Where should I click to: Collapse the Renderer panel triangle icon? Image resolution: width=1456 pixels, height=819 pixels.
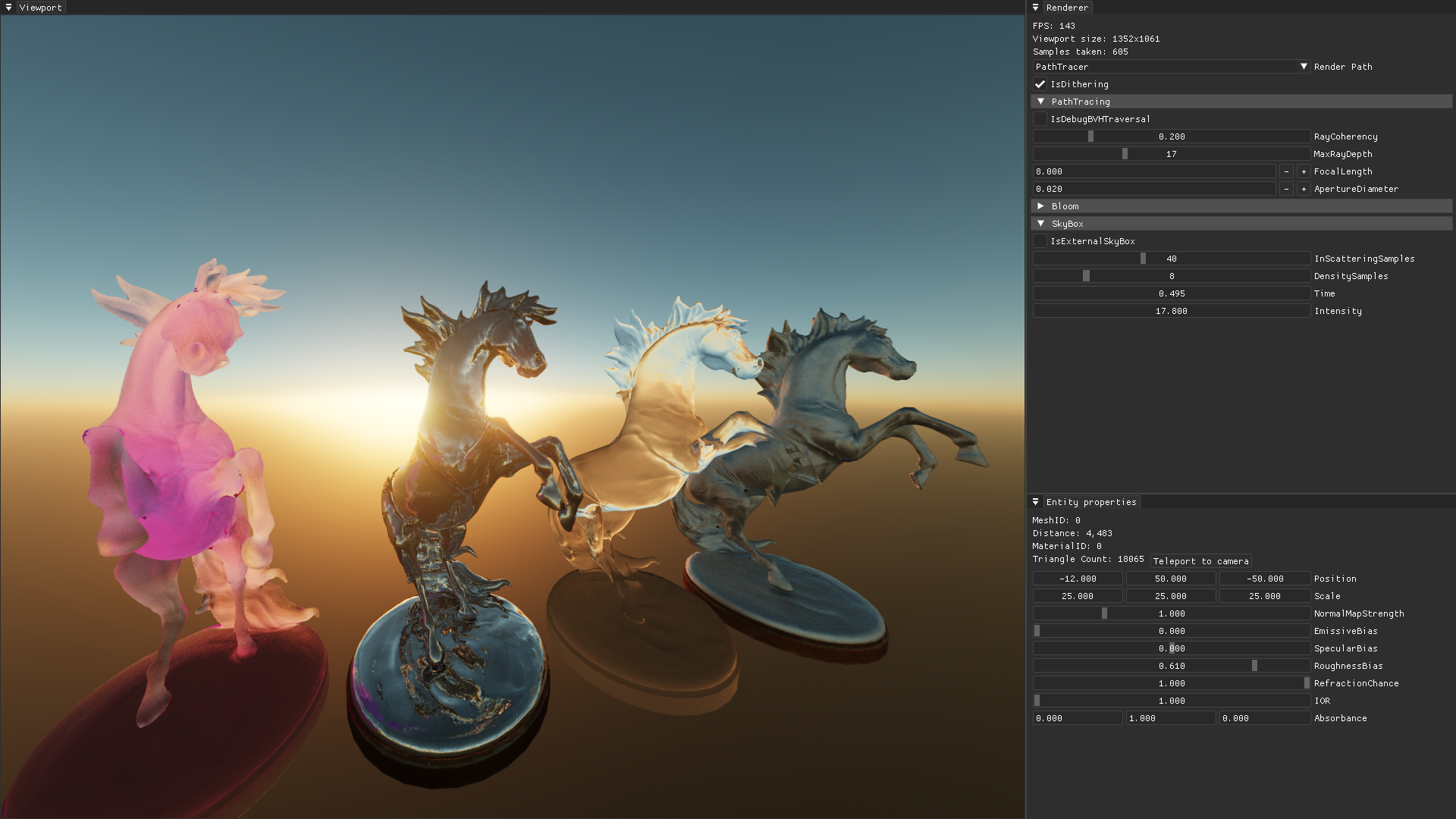point(1035,8)
